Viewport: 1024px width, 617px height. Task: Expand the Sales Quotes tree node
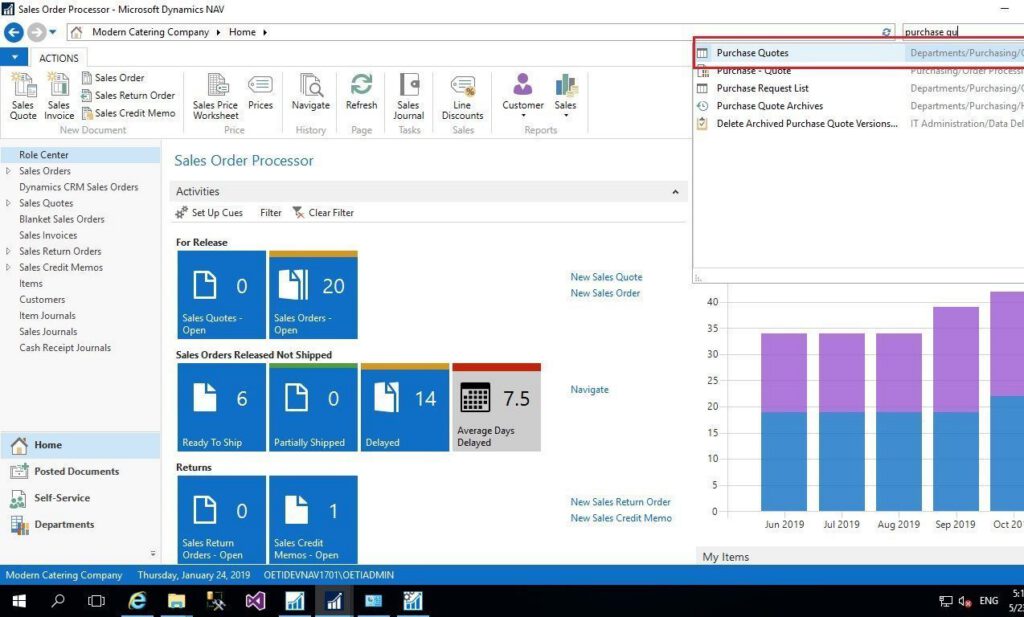[8, 203]
